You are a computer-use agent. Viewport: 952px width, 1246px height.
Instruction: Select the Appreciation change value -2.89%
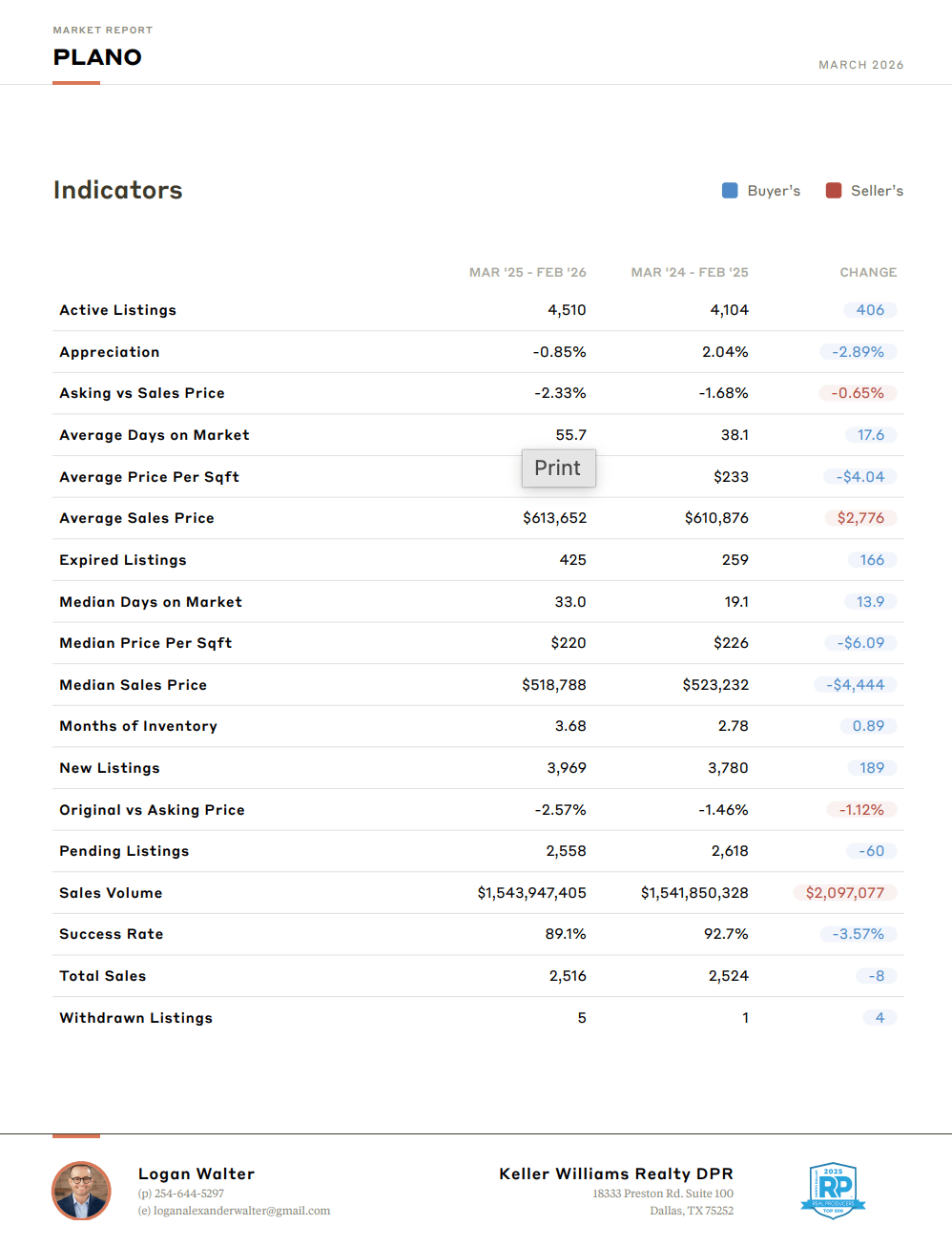coord(858,352)
